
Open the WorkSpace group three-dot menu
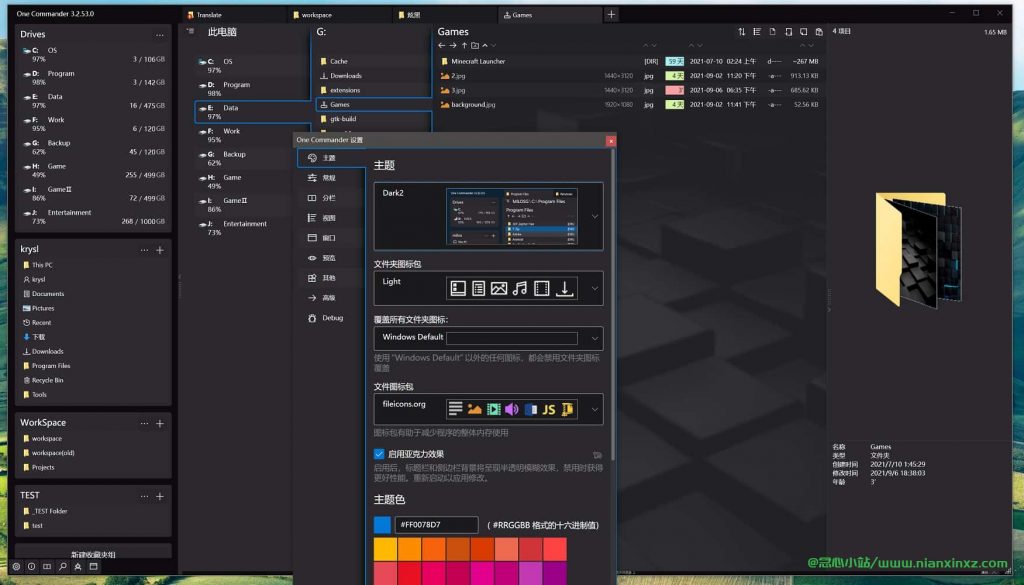pos(144,424)
